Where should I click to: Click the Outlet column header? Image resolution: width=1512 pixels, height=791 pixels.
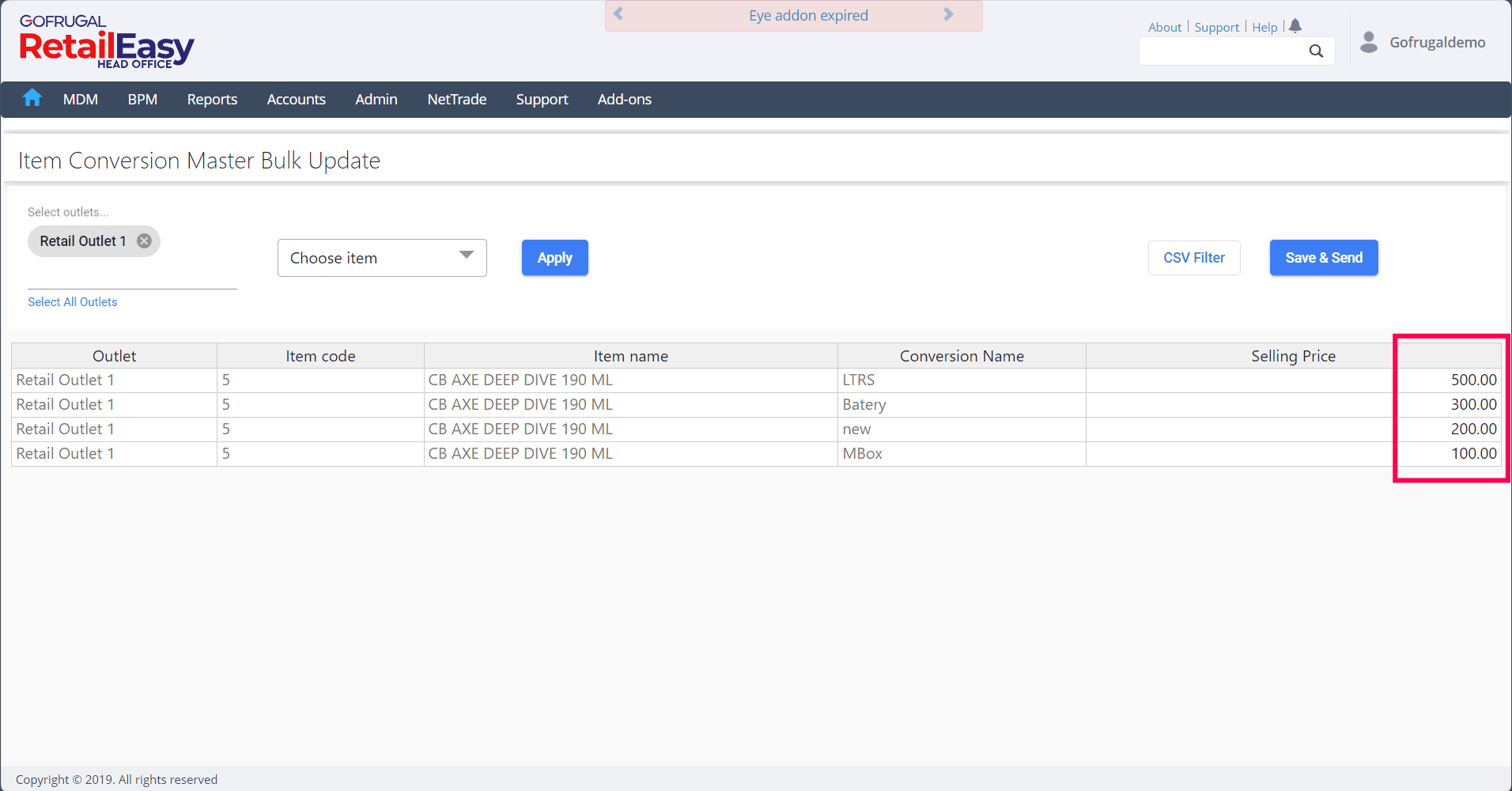115,356
